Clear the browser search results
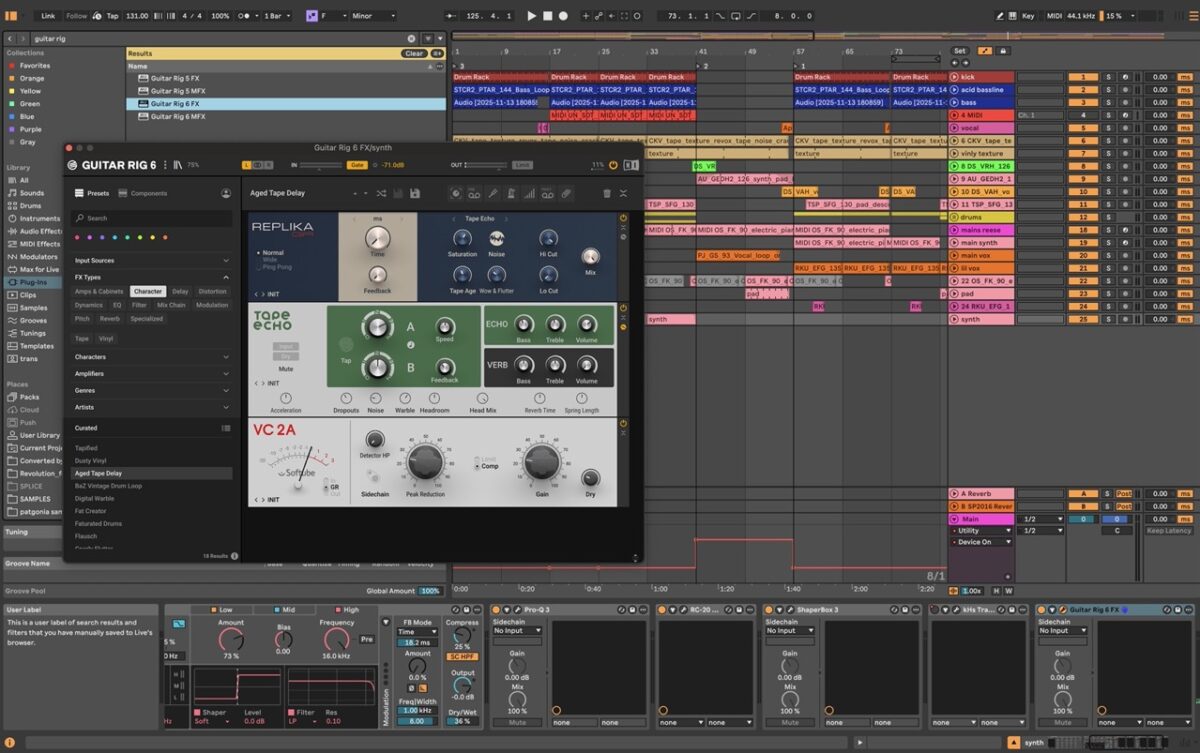Viewport: 1200px width, 753px height. 414,53
